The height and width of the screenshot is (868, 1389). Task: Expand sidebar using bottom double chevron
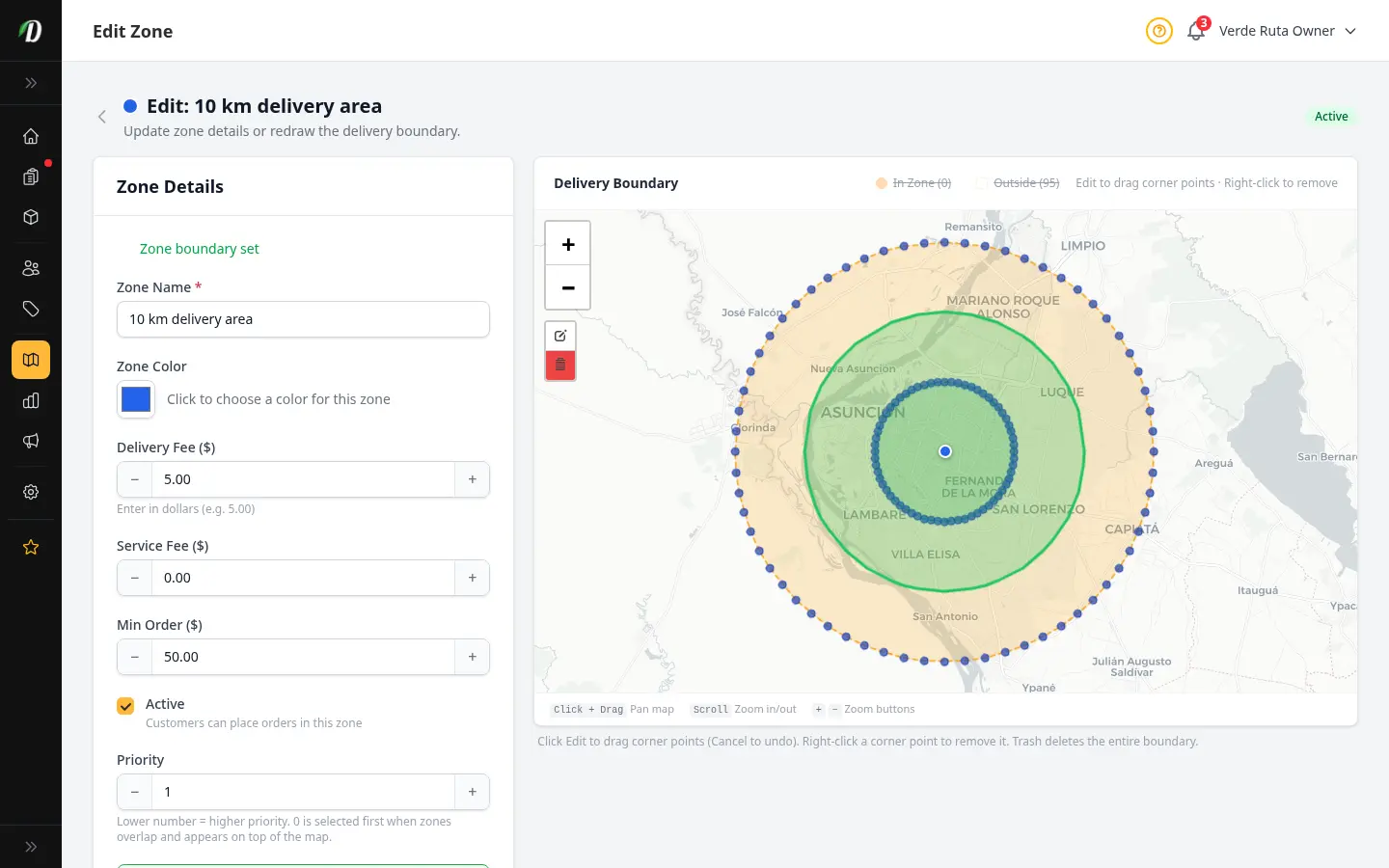coord(31,847)
